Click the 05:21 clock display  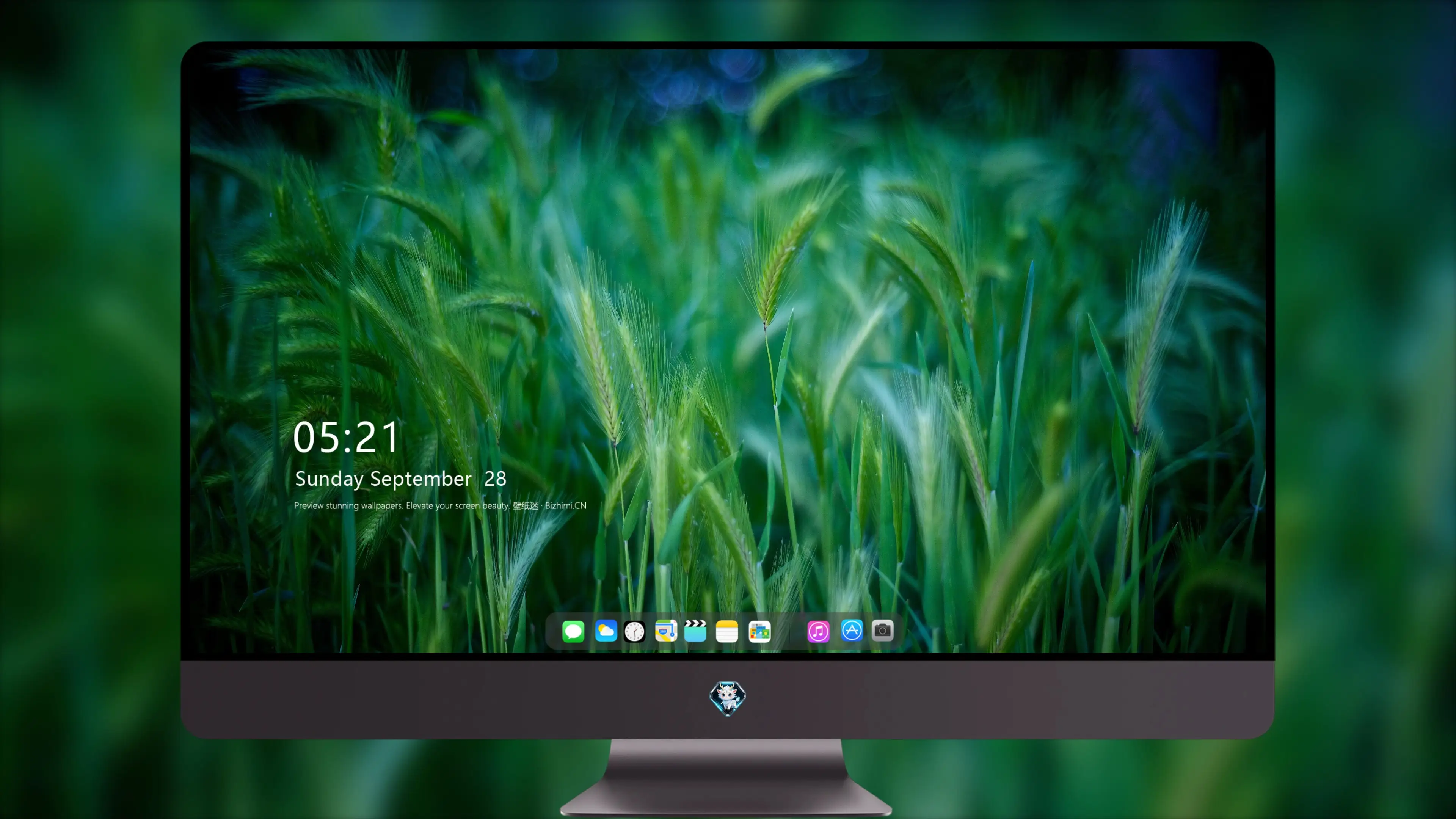tap(346, 438)
